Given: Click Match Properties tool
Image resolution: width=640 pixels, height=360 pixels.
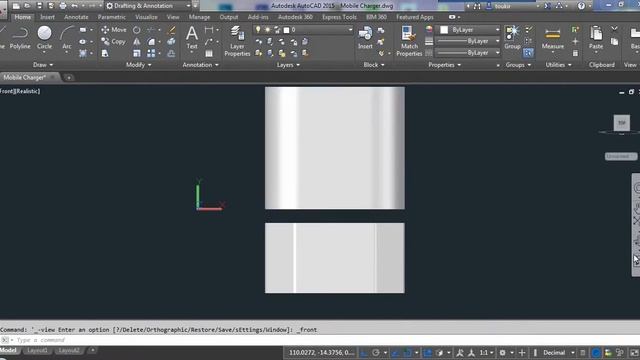Looking at the screenshot, I should click(409, 41).
